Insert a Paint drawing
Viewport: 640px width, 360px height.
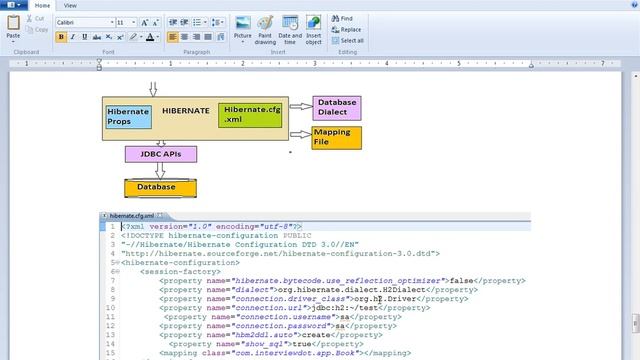coord(265,30)
